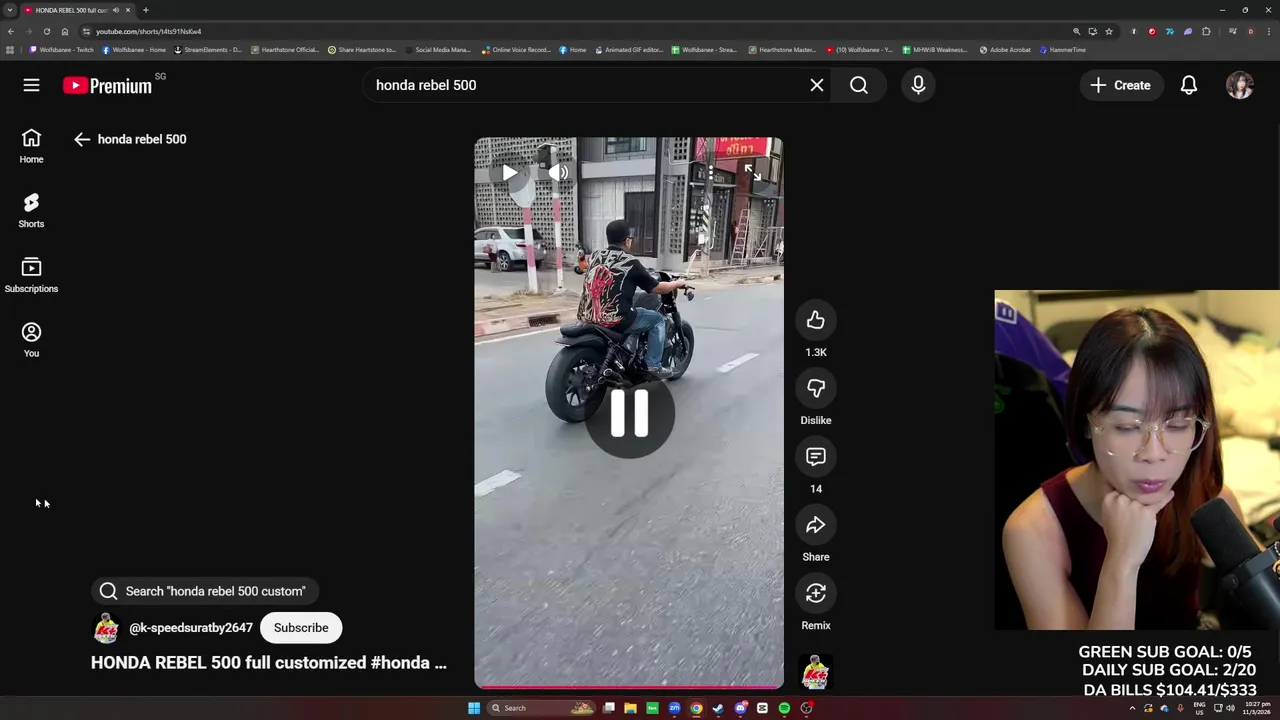Open Adobe Acrobat bookmark

[1004, 50]
